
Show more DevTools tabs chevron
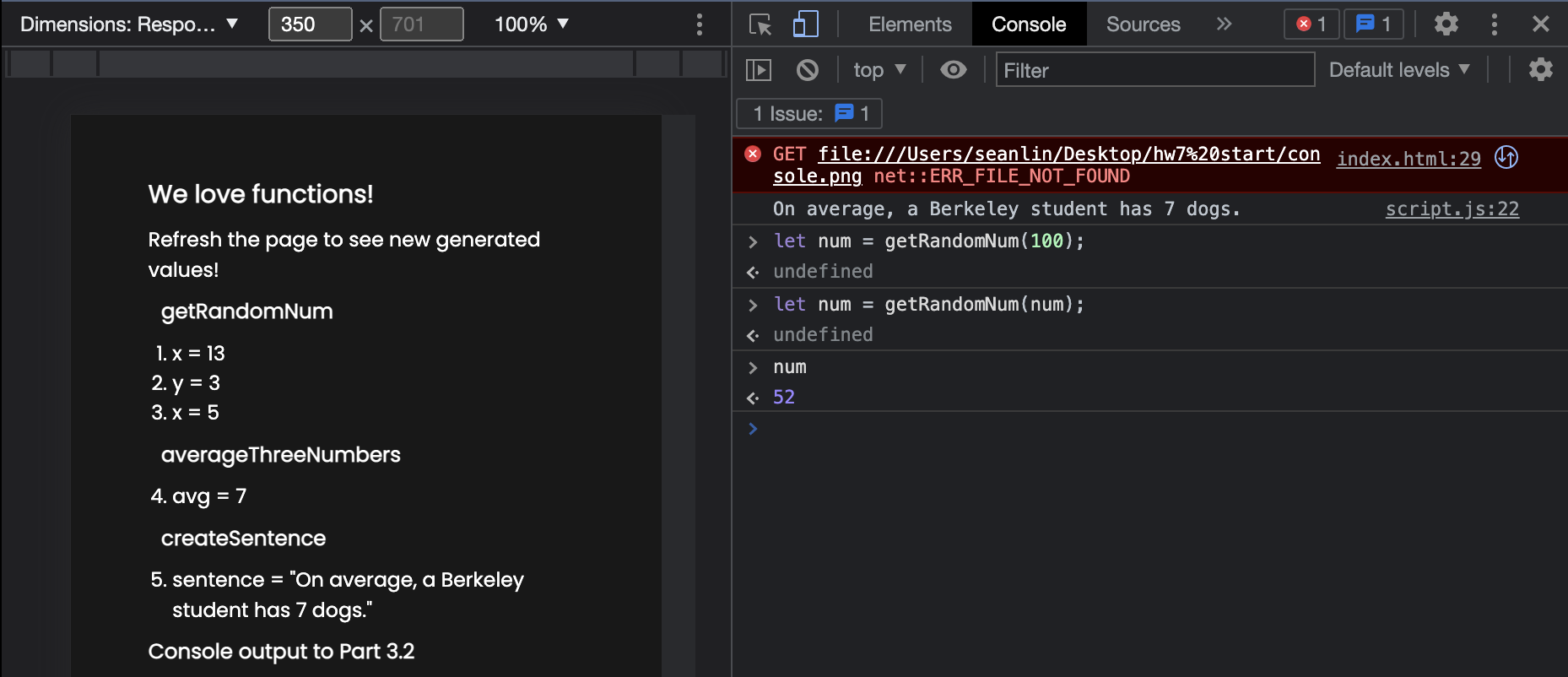[x=1224, y=24]
